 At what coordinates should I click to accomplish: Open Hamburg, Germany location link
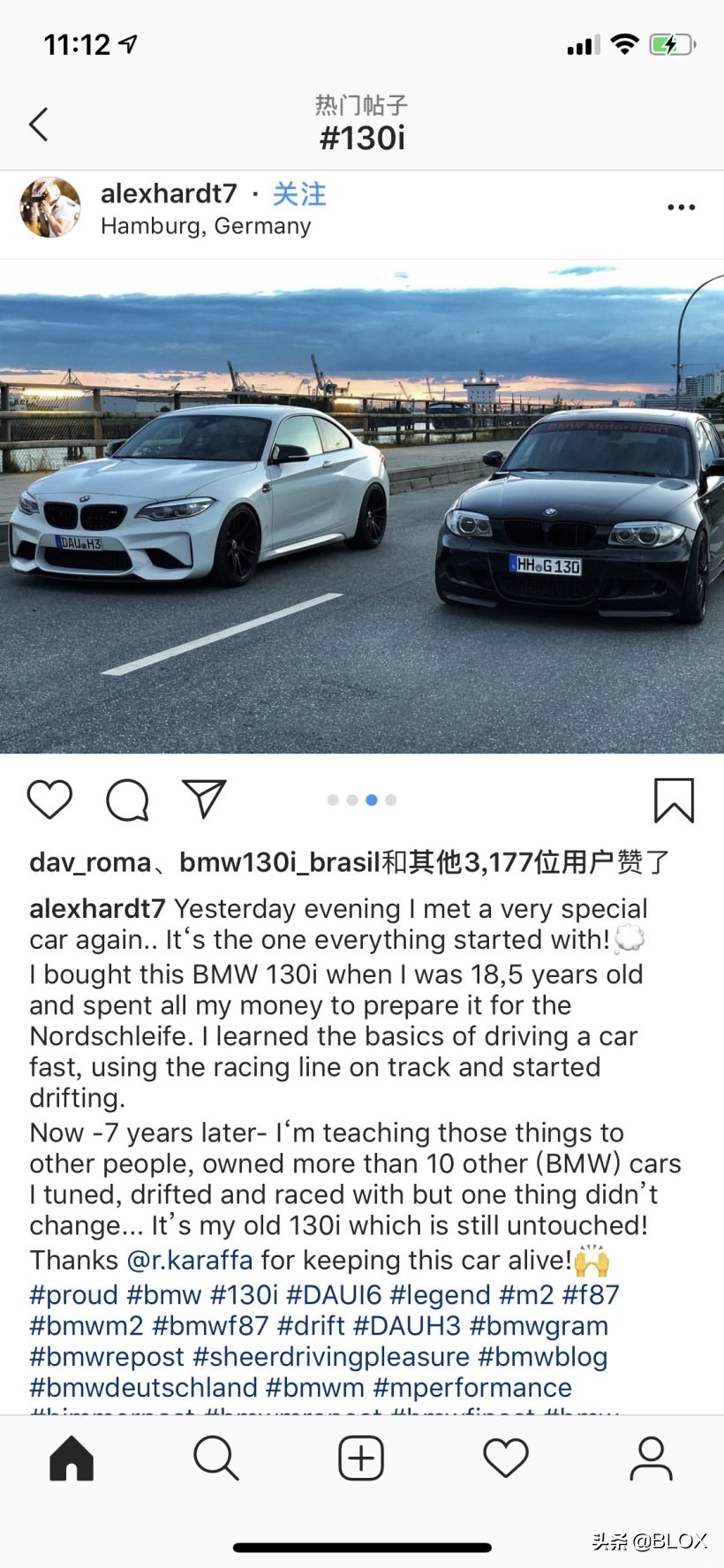(x=206, y=226)
